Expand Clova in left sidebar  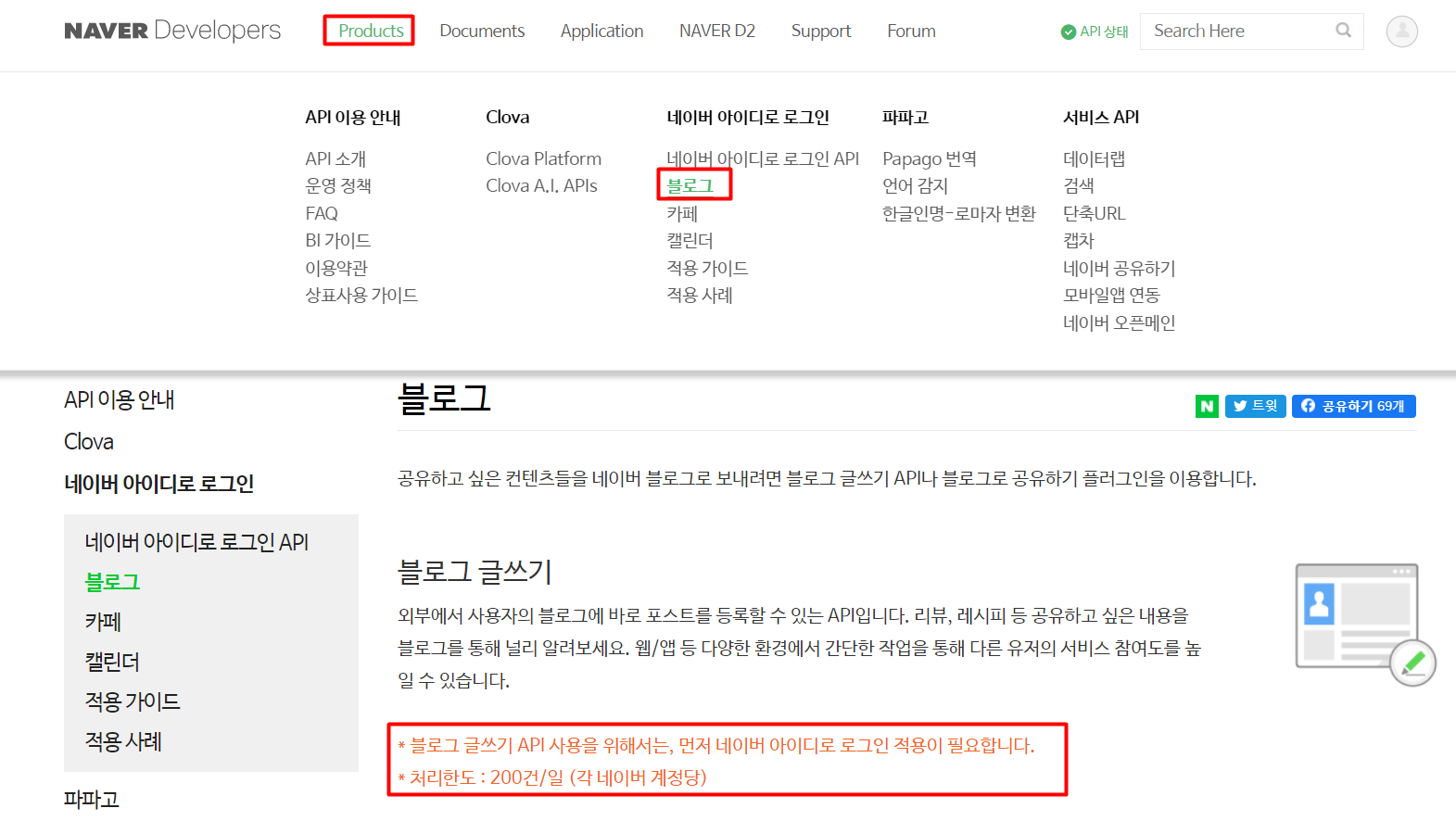pyautogui.click(x=89, y=441)
